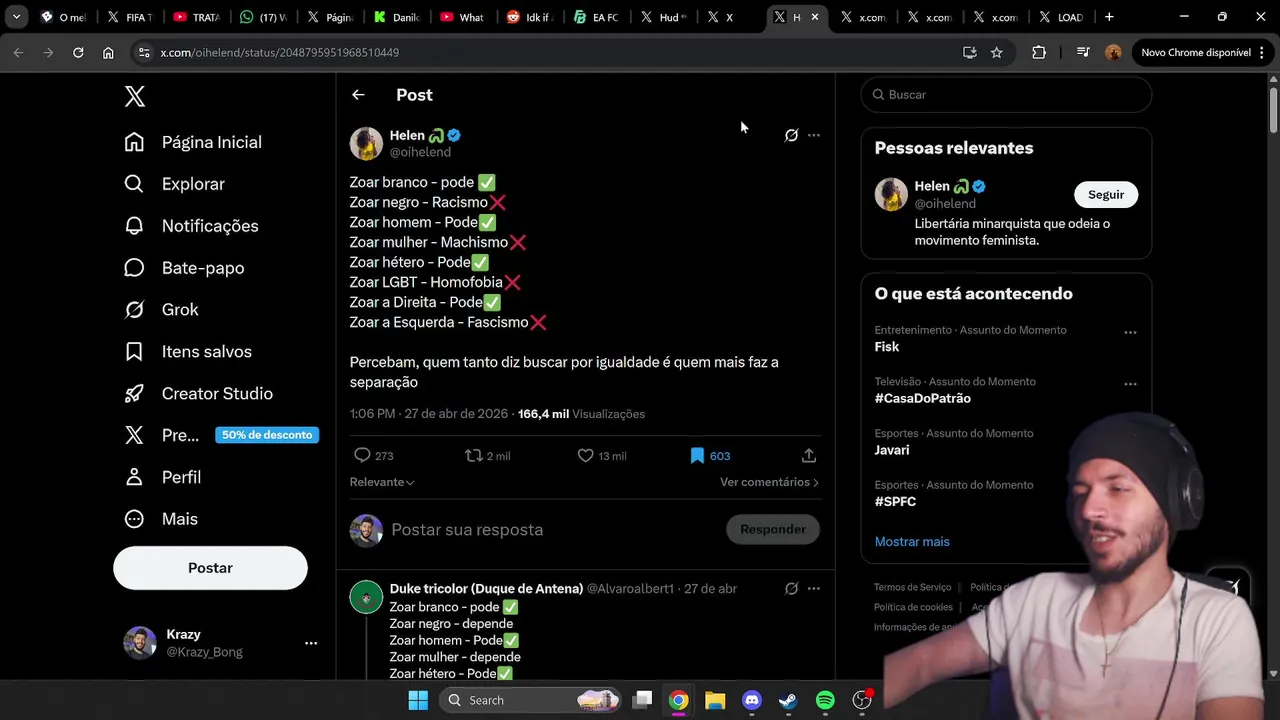Click the Responder button
1280x720 pixels.
(773, 530)
